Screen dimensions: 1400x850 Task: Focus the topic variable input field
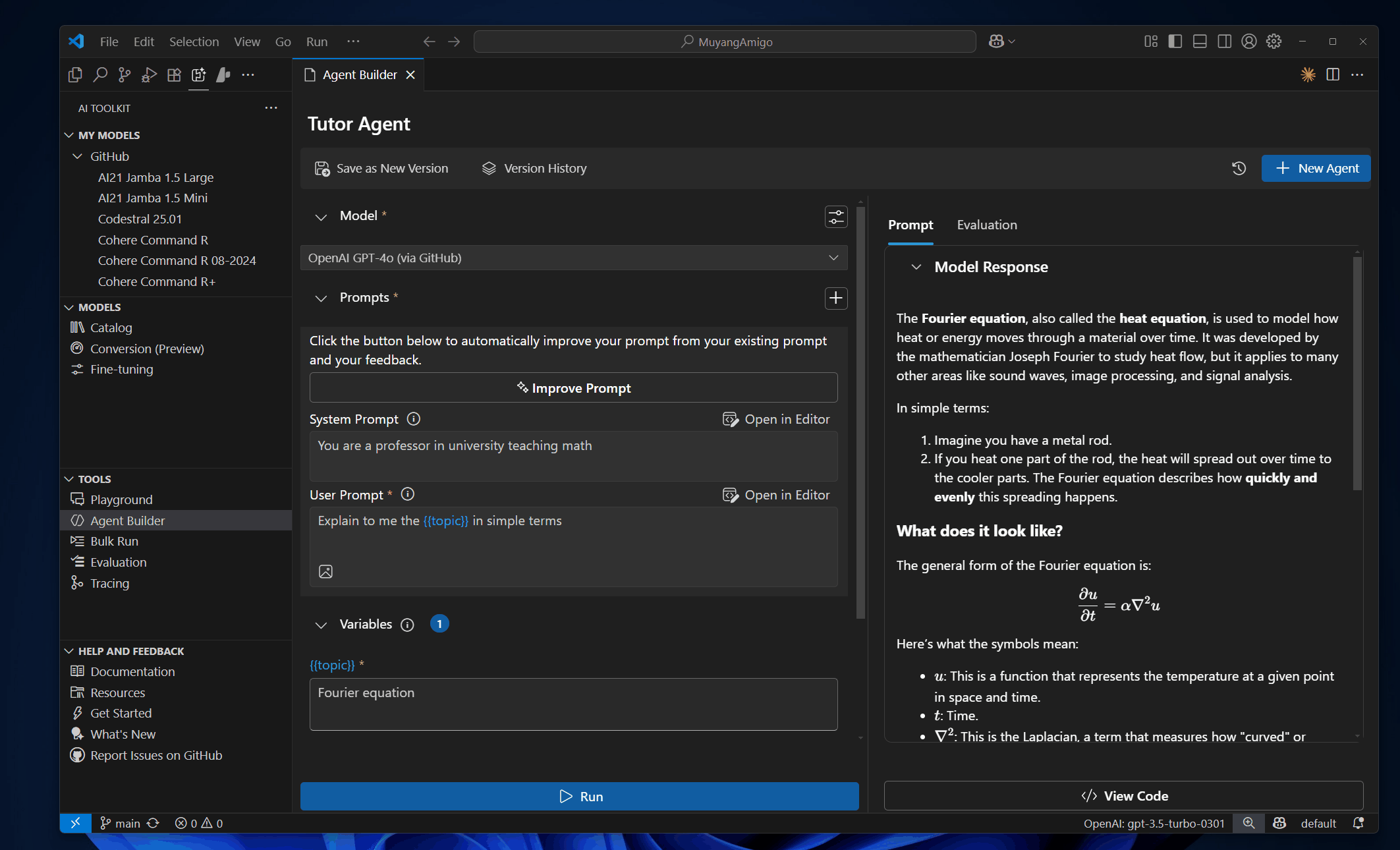tap(574, 704)
